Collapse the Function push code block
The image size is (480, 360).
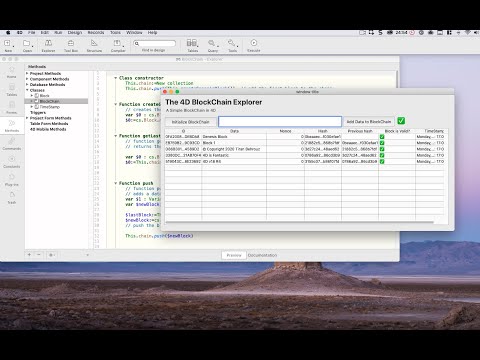[116, 183]
